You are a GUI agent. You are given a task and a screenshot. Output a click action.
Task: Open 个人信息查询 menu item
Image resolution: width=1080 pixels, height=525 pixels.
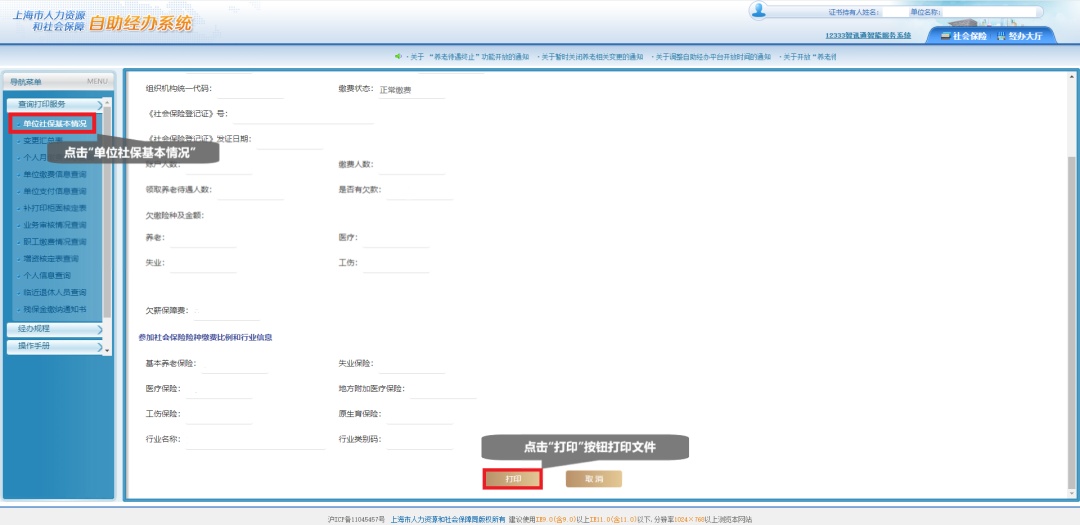pyautogui.click(x=48, y=275)
